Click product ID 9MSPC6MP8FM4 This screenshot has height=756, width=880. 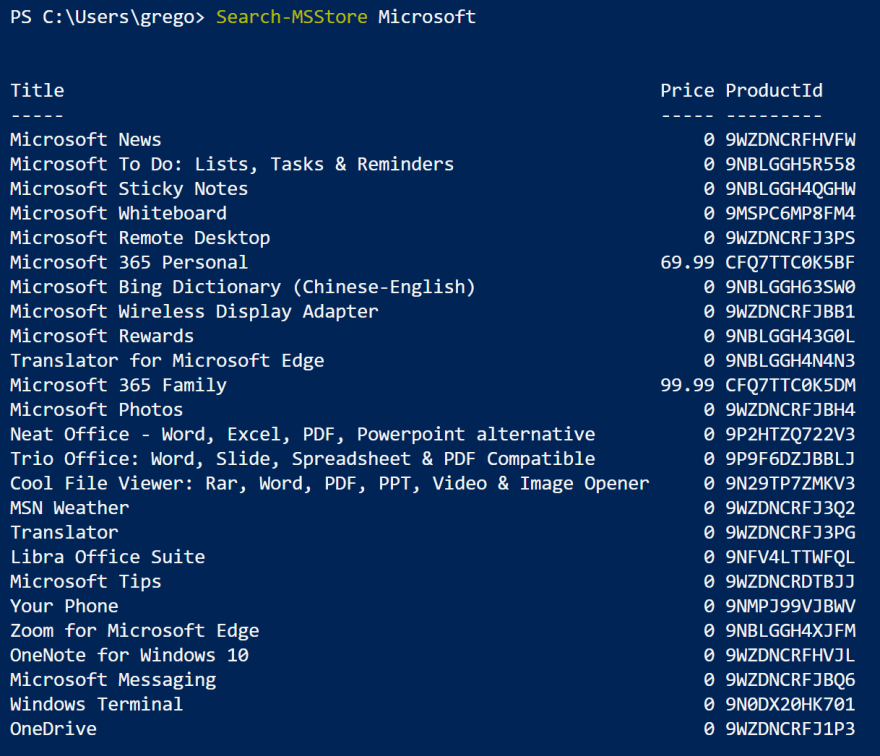(791, 213)
